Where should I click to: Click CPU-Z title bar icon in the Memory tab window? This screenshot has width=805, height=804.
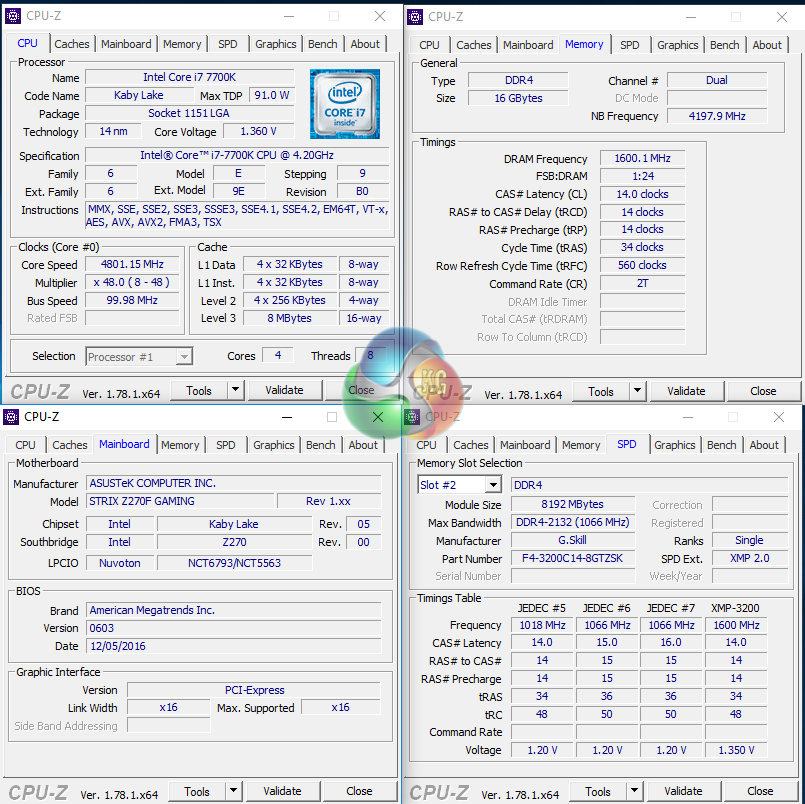tap(415, 16)
